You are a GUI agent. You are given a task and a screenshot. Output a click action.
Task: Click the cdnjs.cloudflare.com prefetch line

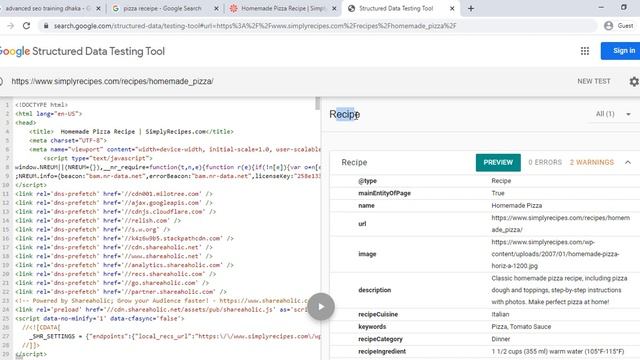tap(116, 211)
